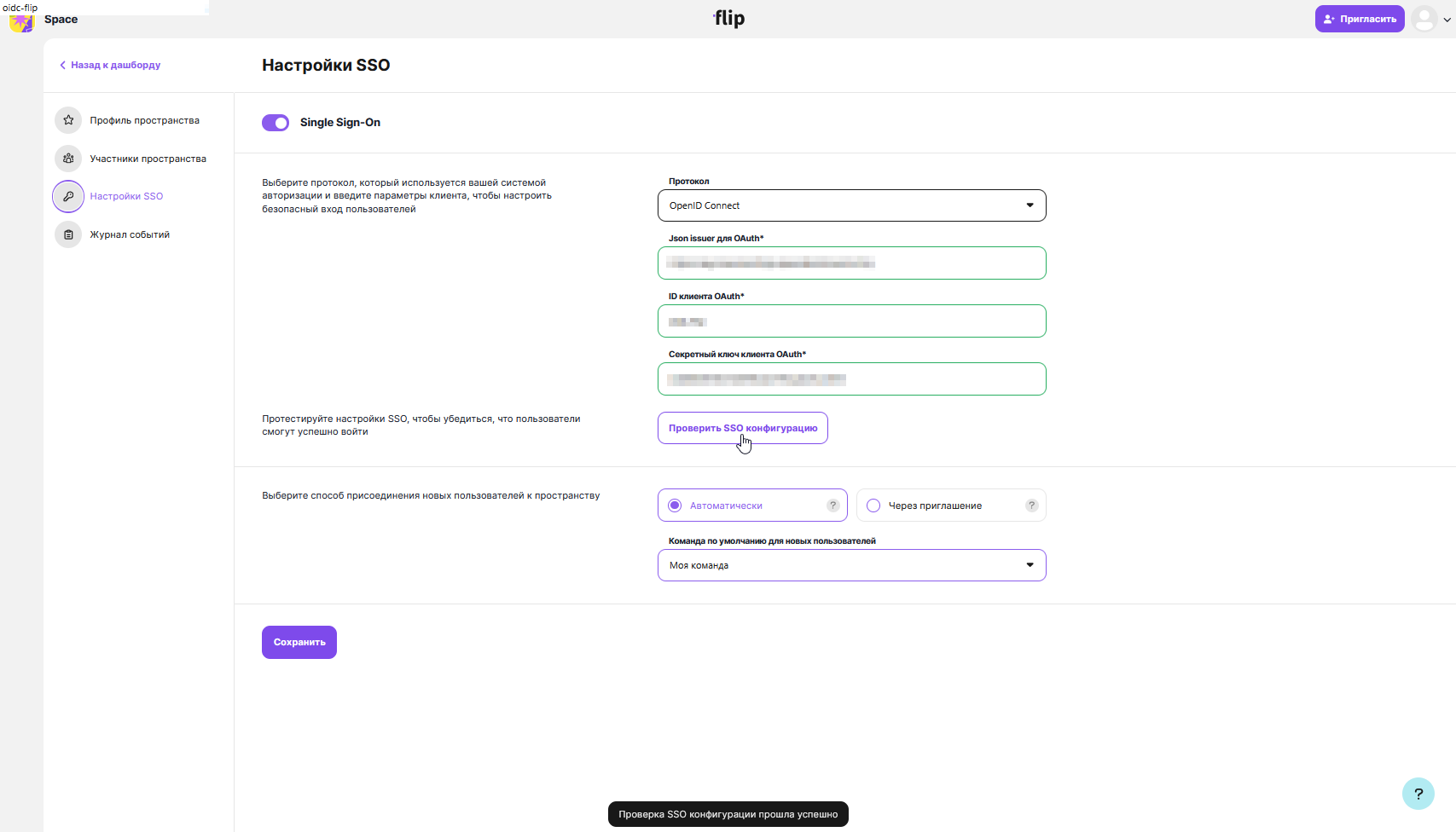Click the star icon for Профиль пространства
Viewport: 1456px width, 832px height.
coord(68,120)
